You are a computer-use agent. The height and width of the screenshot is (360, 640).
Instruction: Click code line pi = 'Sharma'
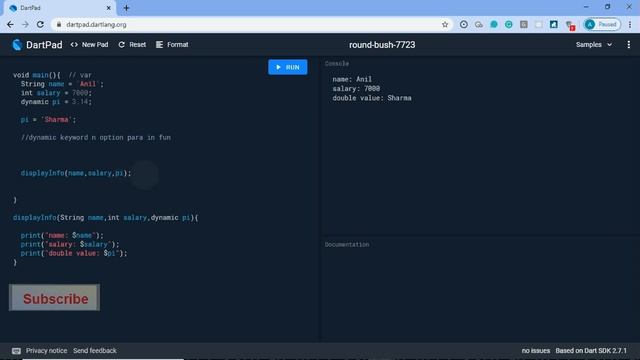point(48,120)
